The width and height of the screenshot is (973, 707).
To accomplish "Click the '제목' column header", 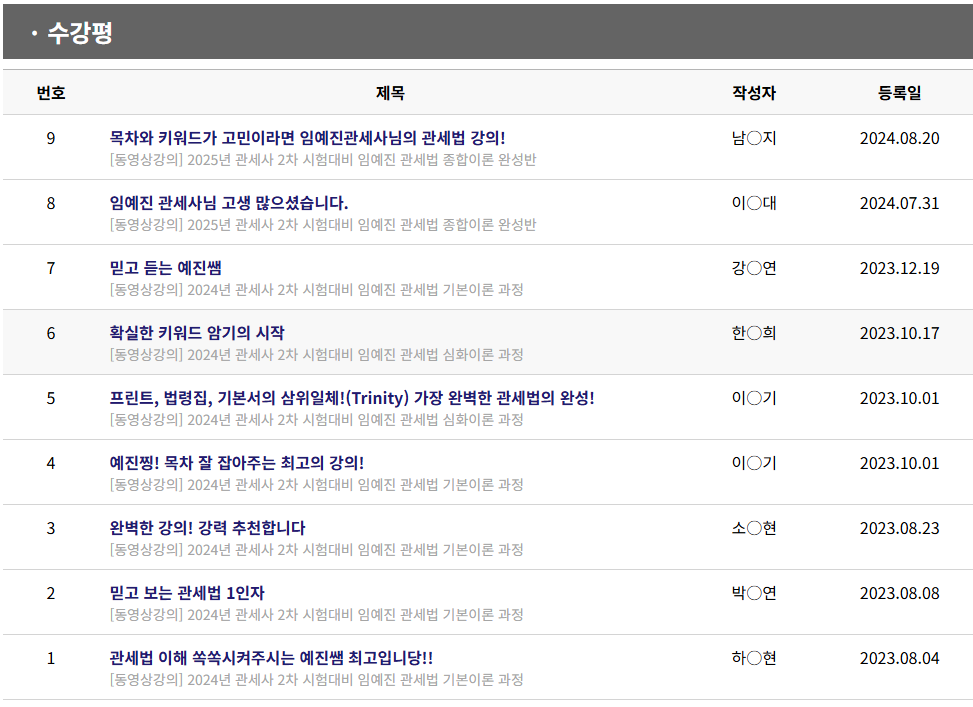I will tap(390, 93).
